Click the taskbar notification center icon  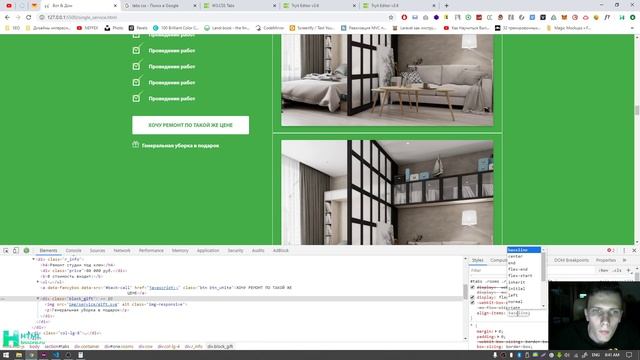point(629,355)
